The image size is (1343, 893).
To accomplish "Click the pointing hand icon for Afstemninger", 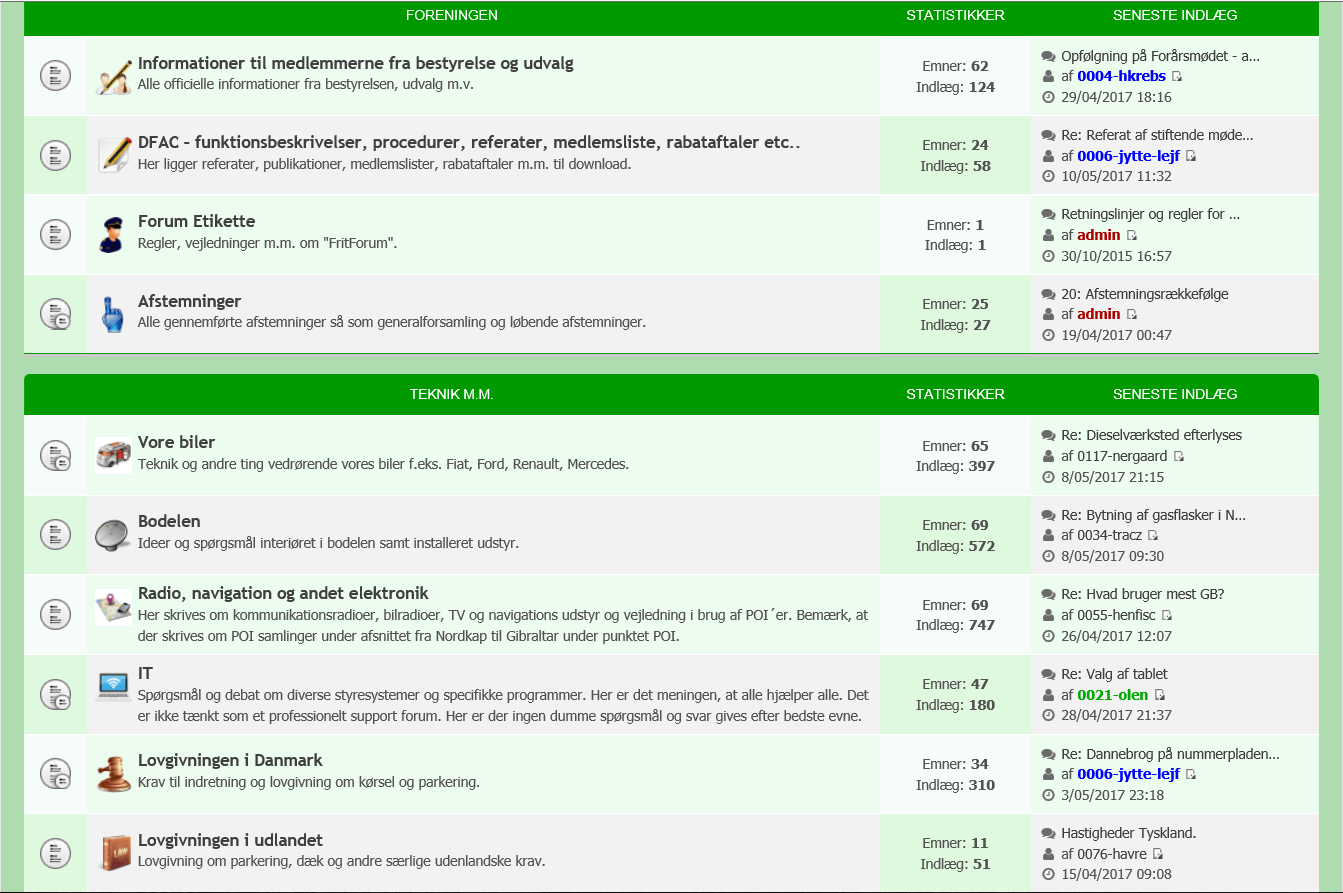I will [x=114, y=314].
